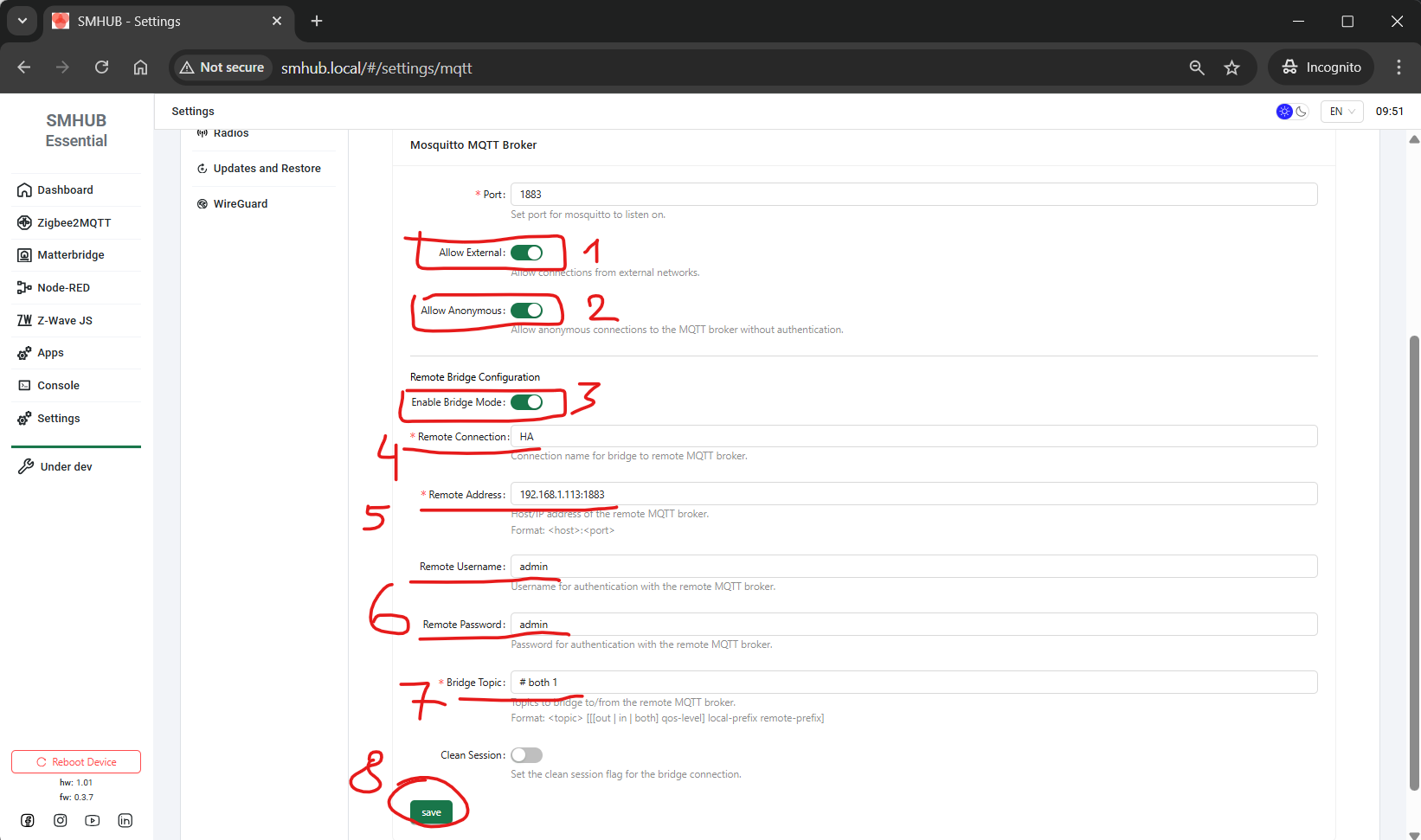Viewport: 1421px width, 840px height.
Task: Bookmark this page with star icon
Action: pyautogui.click(x=1232, y=67)
